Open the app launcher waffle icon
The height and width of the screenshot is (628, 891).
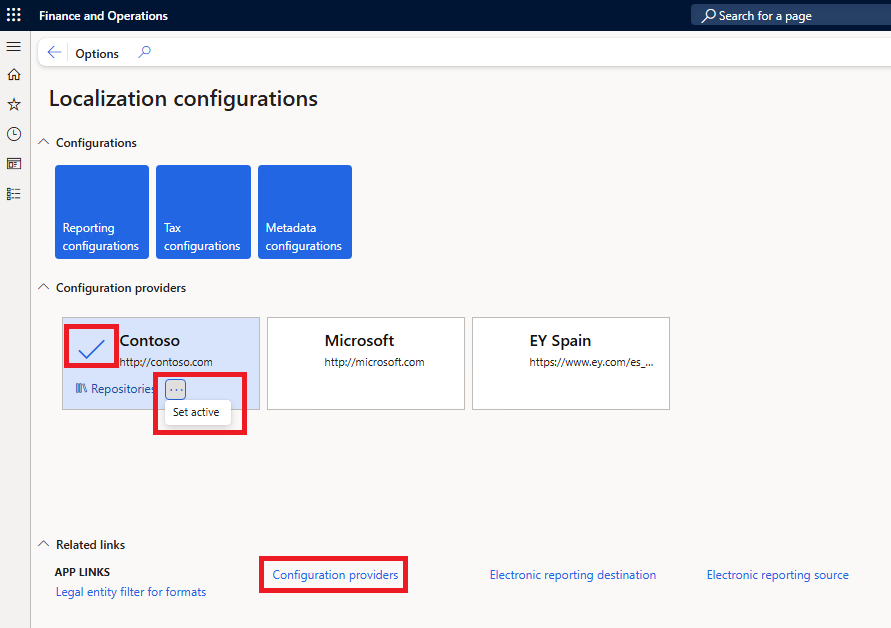[x=14, y=15]
